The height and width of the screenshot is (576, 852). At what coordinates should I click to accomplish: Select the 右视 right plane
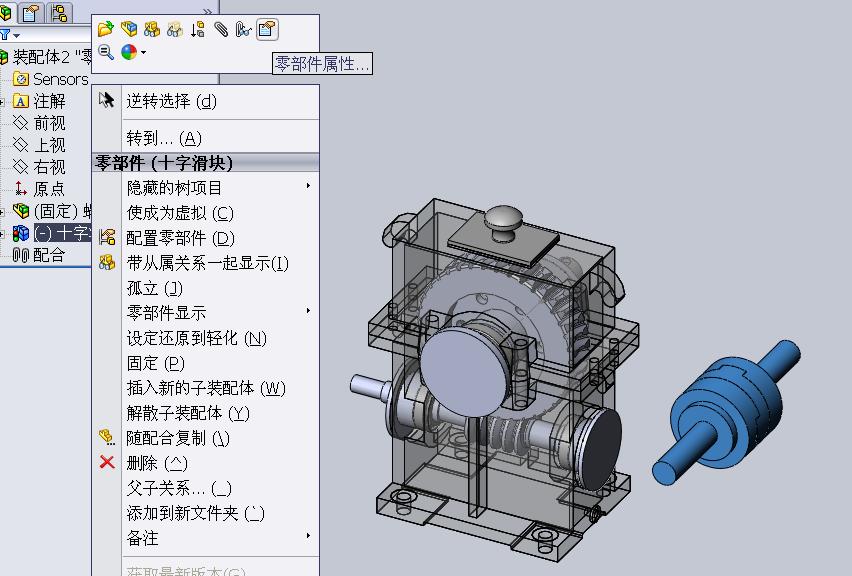point(39,166)
